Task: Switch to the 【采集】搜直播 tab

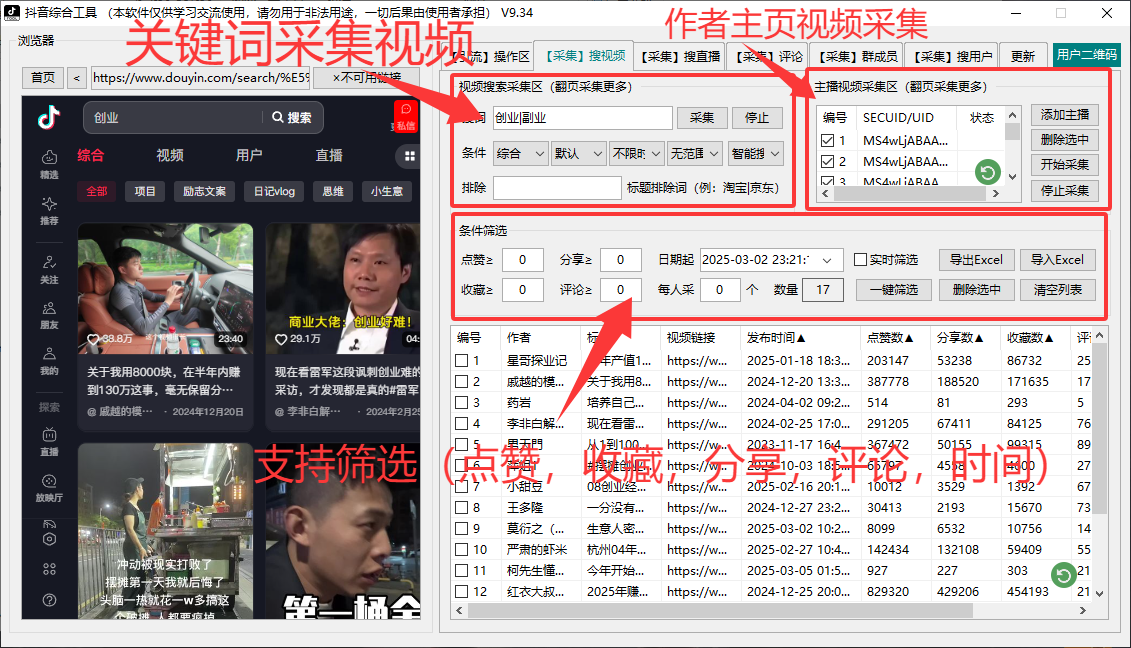Action: click(680, 56)
